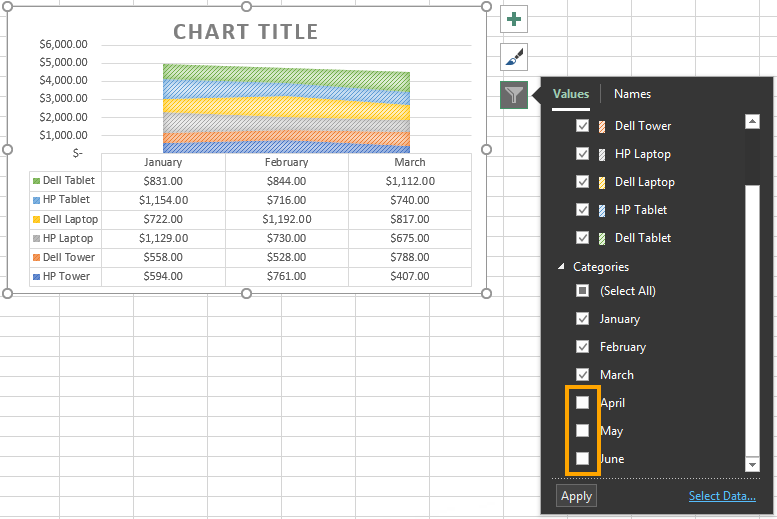Image resolution: width=777 pixels, height=519 pixels.
Task: Collapse the Categories section triangle
Action: 561,267
